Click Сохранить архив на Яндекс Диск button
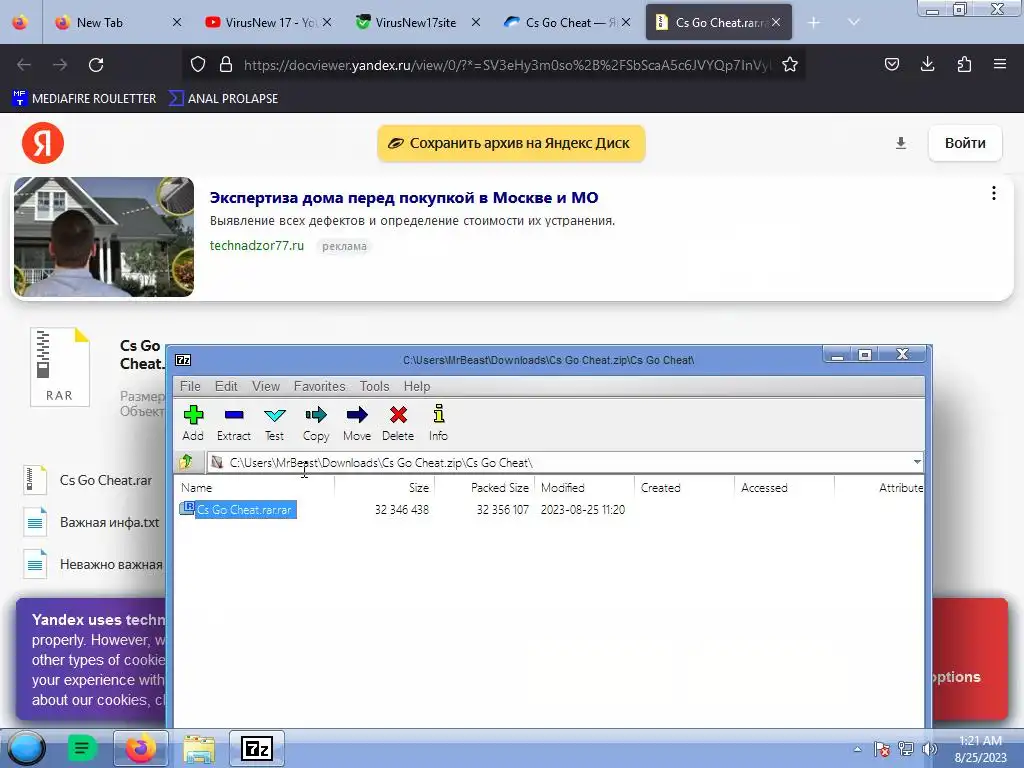 click(x=511, y=143)
